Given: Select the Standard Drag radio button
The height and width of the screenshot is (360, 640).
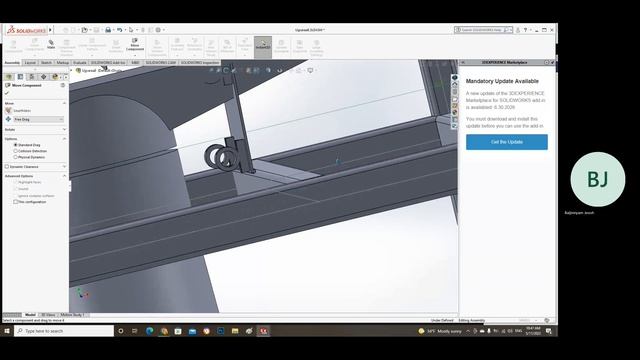Looking at the screenshot, I should pos(16,145).
